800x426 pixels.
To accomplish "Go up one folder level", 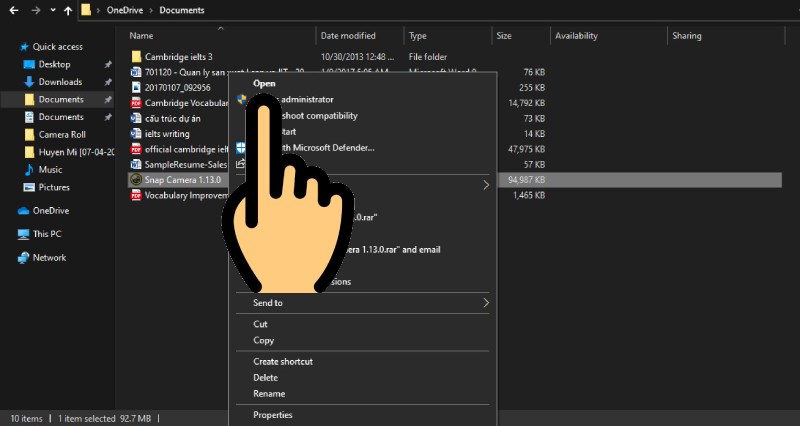I will pos(67,10).
